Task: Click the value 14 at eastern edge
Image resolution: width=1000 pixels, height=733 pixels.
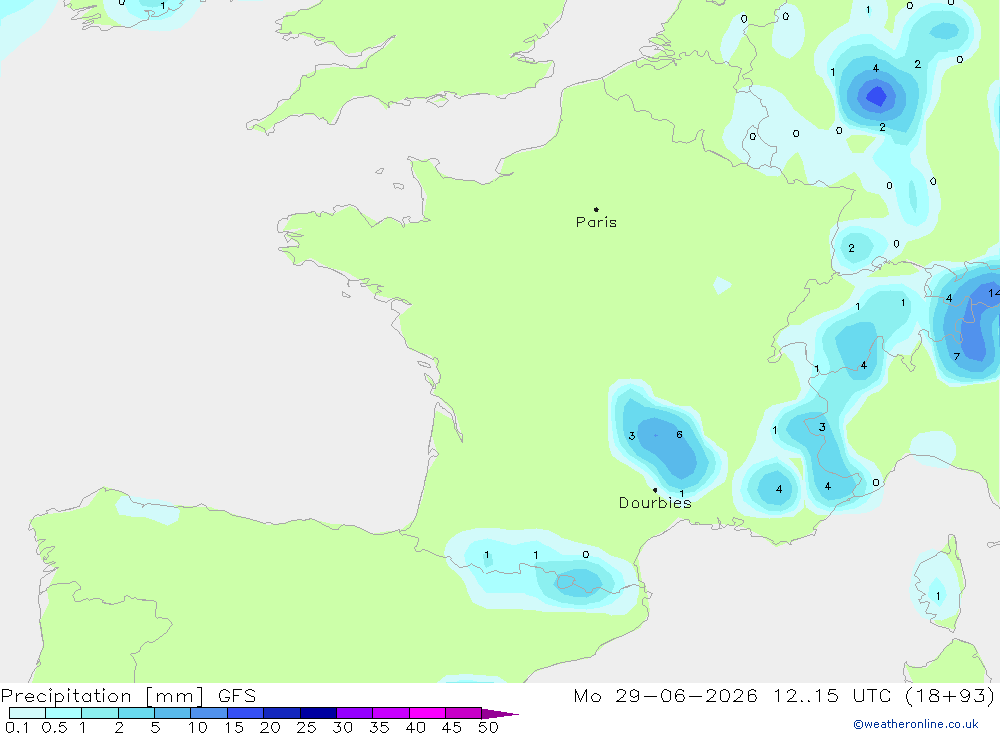Action: click(994, 293)
